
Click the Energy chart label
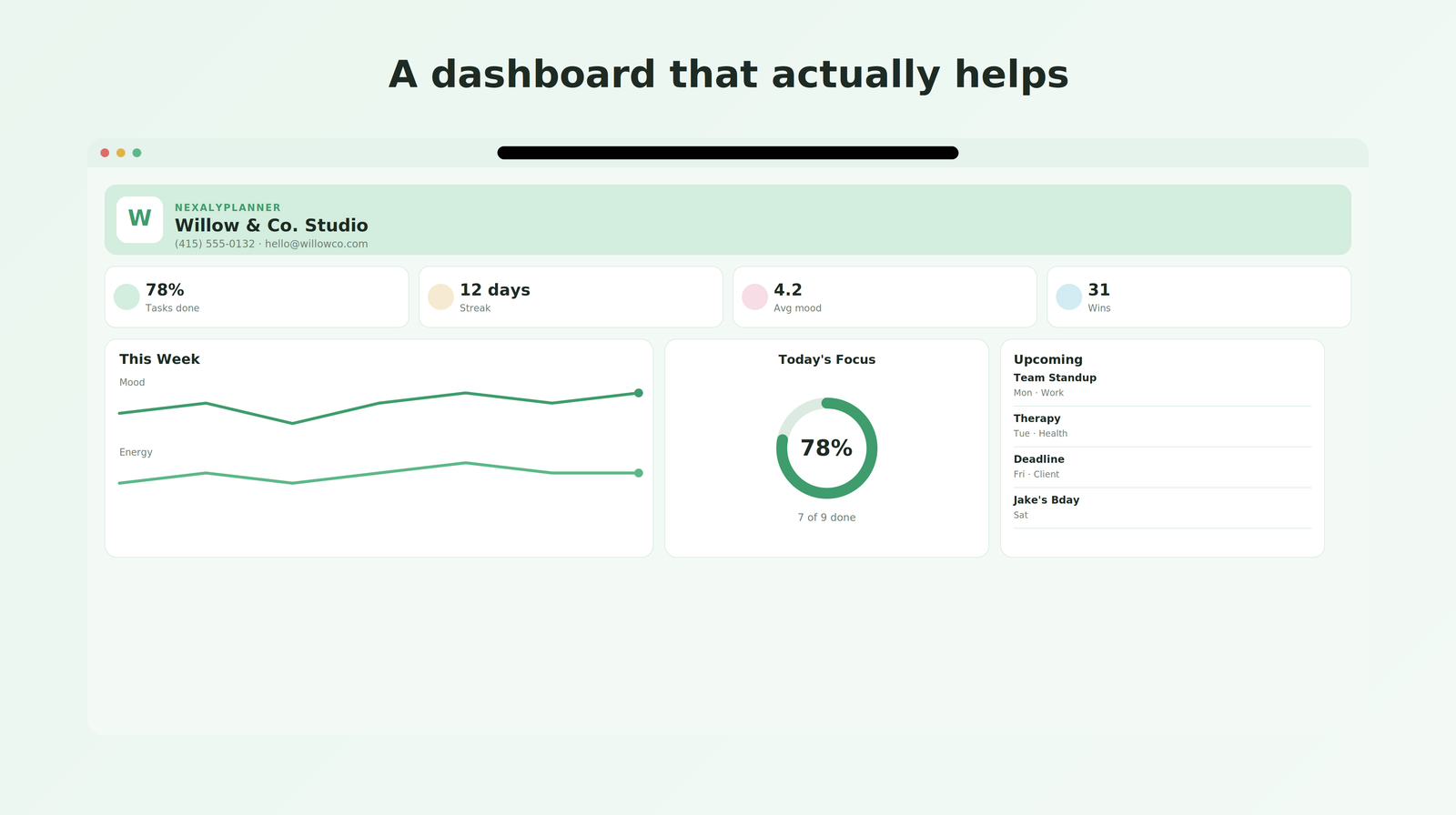tap(136, 452)
